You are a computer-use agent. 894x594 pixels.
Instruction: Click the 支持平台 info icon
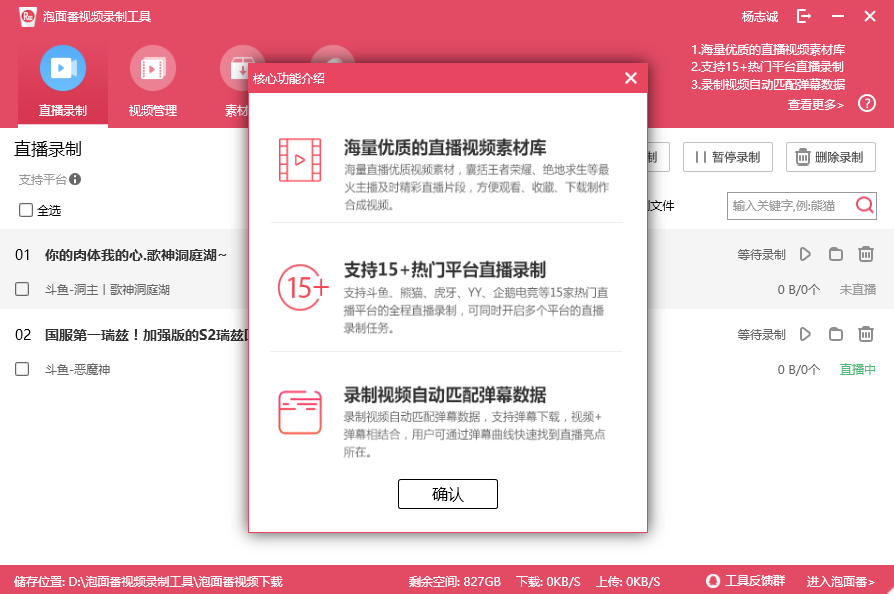[x=75, y=179]
